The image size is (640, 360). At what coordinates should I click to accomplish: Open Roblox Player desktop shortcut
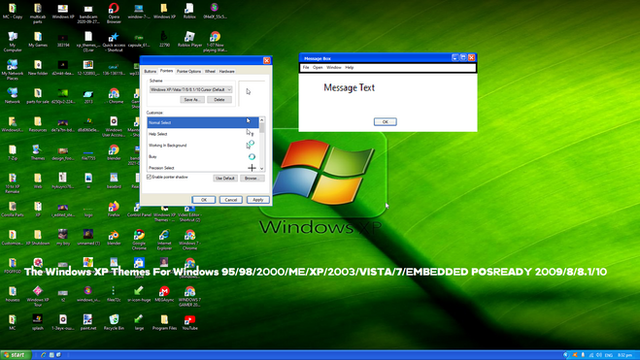190,39
